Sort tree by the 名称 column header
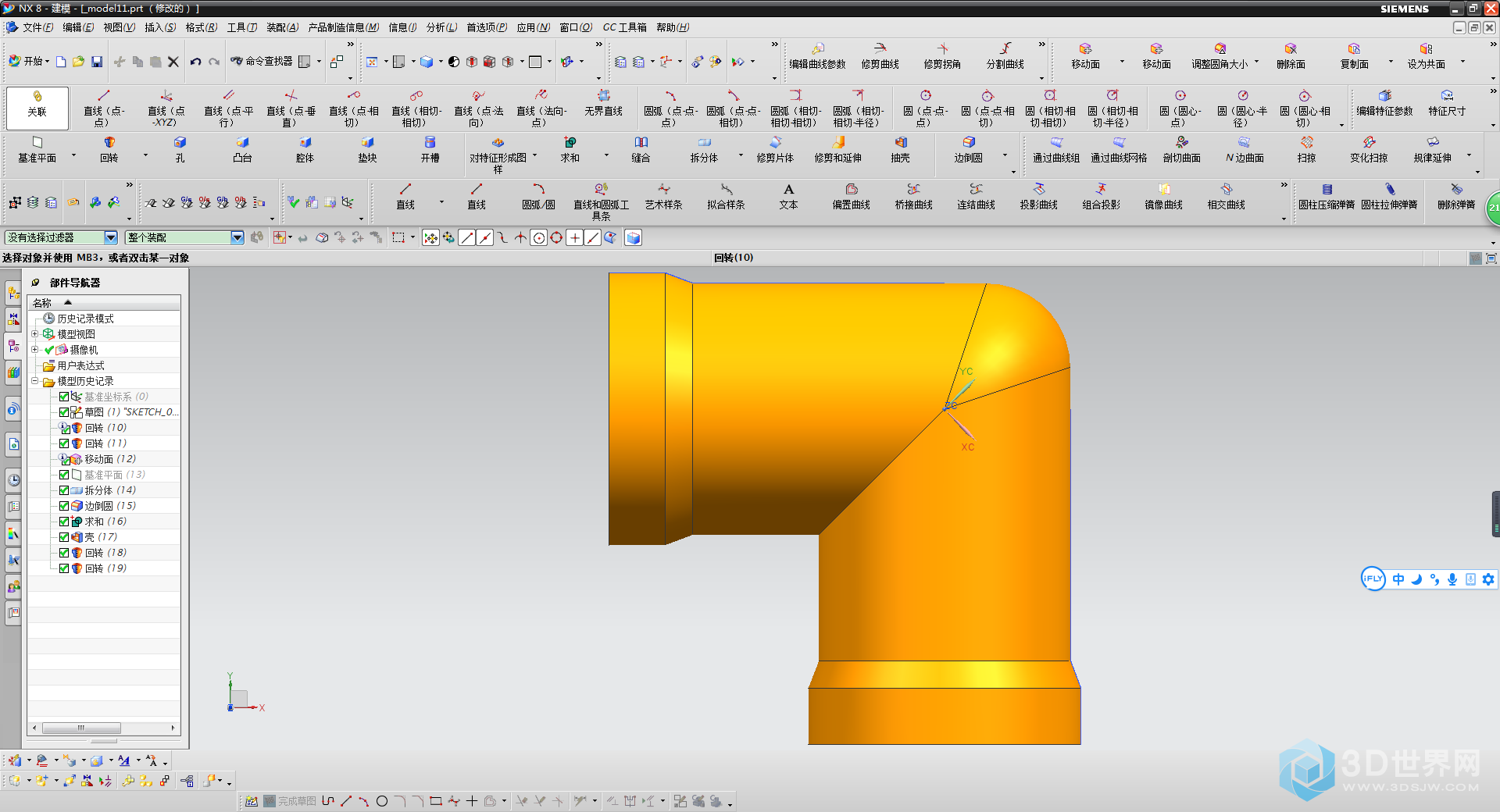This screenshot has width=1500, height=812. [104, 303]
